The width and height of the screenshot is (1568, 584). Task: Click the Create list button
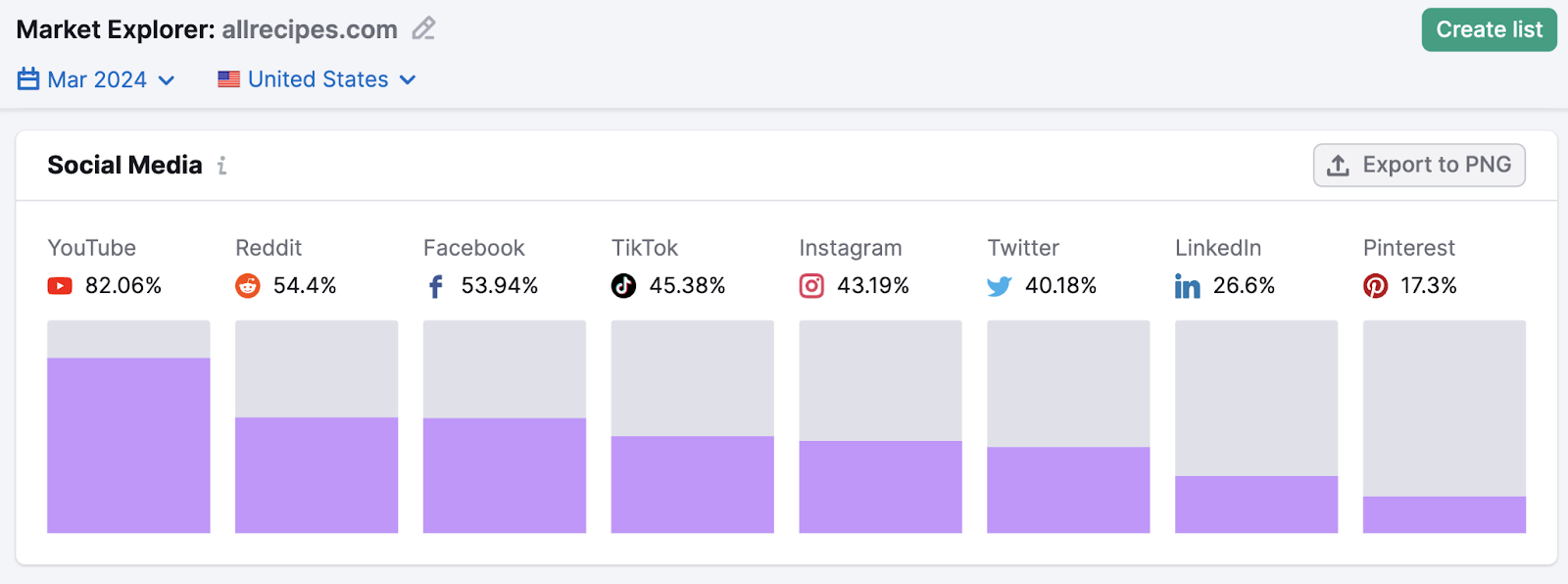(x=1489, y=29)
